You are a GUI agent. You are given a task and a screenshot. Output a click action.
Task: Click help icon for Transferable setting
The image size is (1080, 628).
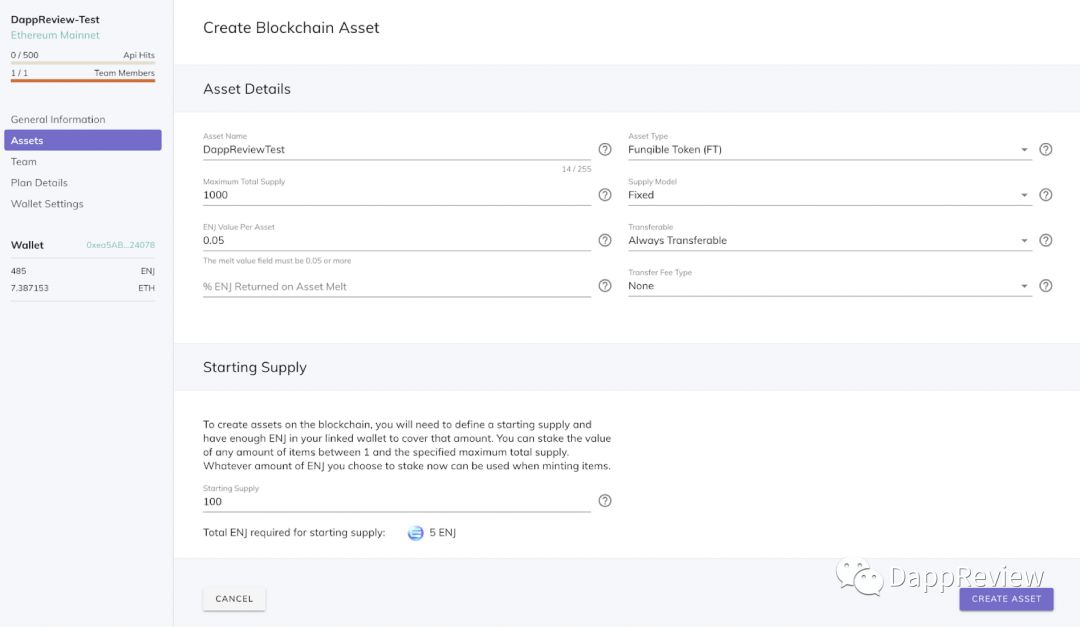click(1046, 240)
